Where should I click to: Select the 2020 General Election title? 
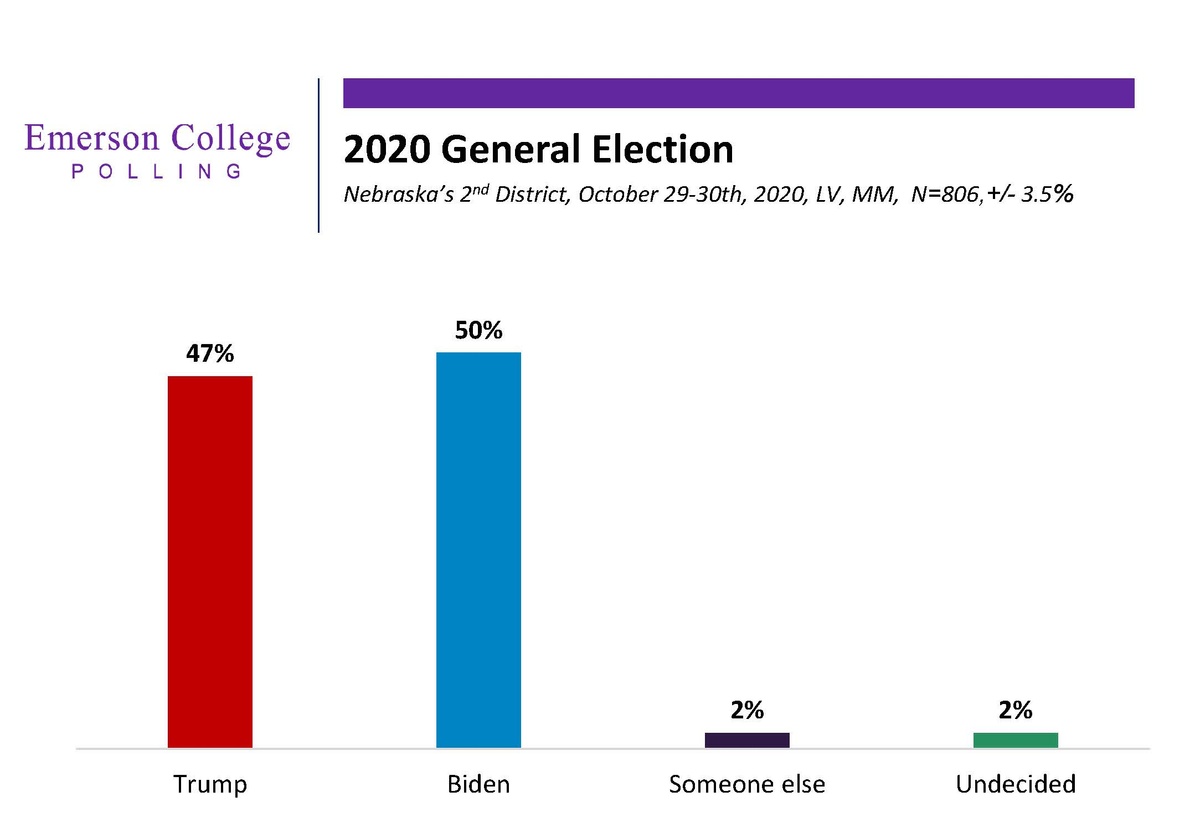(x=538, y=150)
